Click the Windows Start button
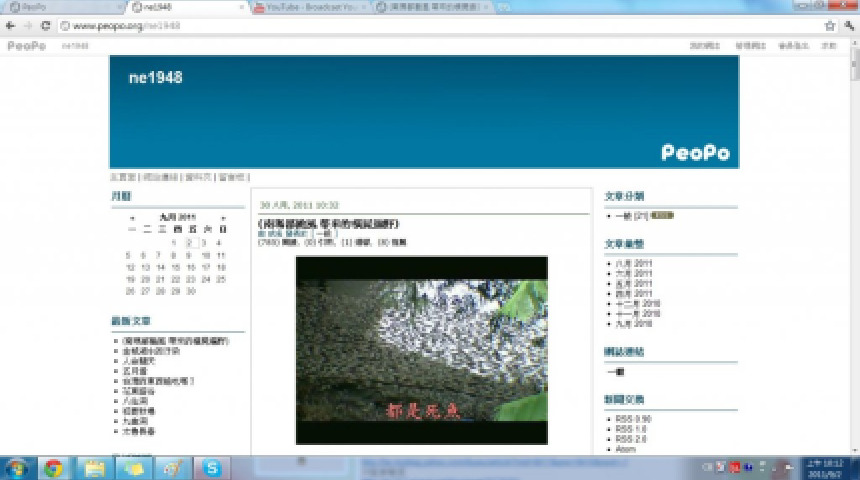Image resolution: width=860 pixels, height=480 pixels. click(16, 468)
